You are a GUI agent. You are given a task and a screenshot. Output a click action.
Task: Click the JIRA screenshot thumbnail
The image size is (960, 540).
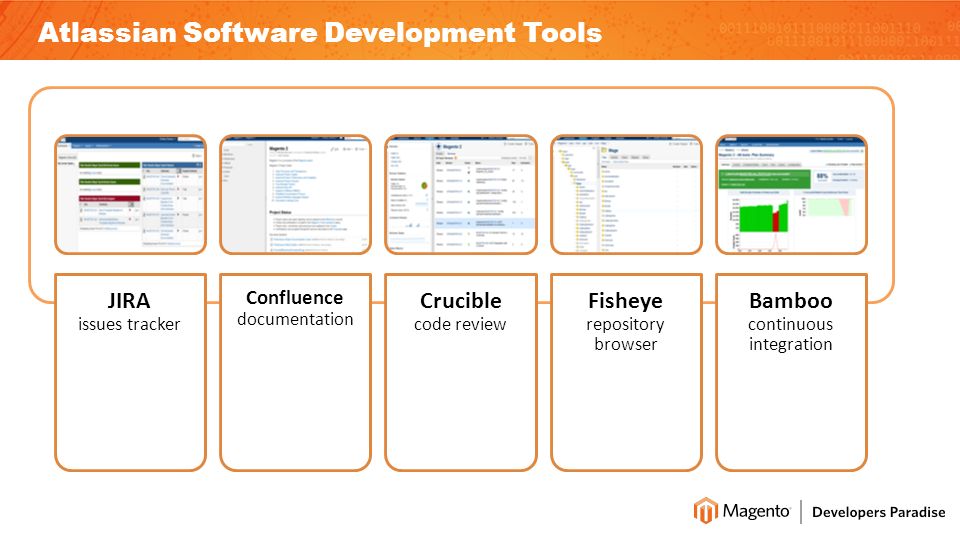[x=130, y=194]
